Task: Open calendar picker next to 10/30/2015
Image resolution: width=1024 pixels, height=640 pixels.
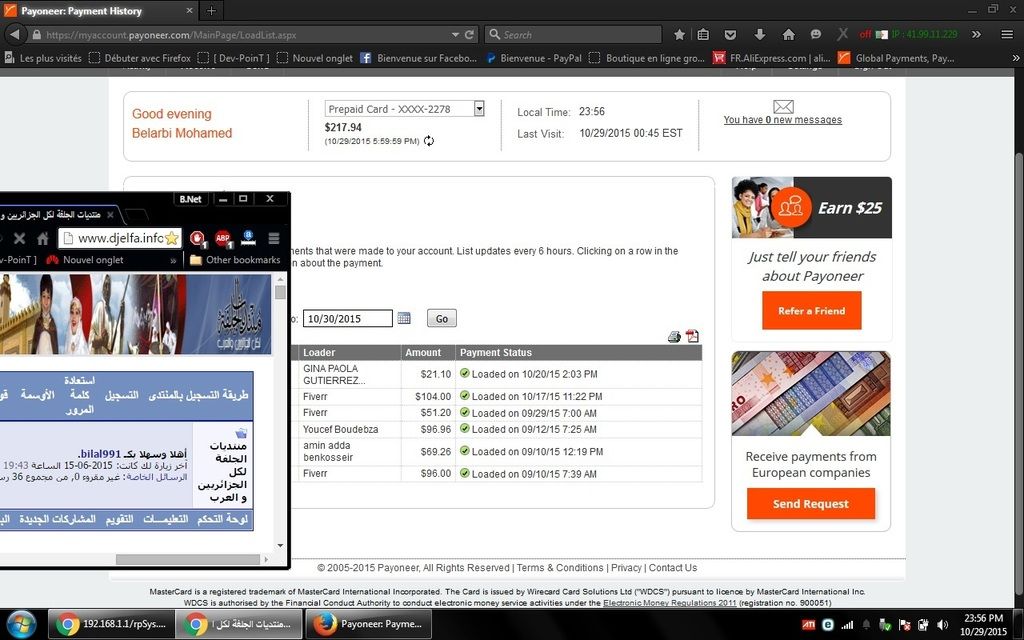Action: [x=404, y=318]
